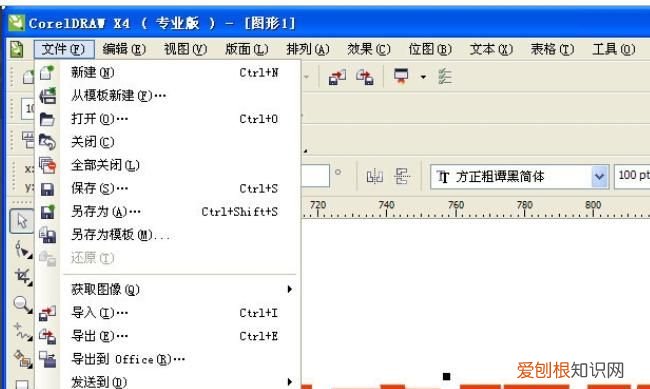The height and width of the screenshot is (389, 650).
Task: Select the Pick tool arrow
Action: [22, 221]
